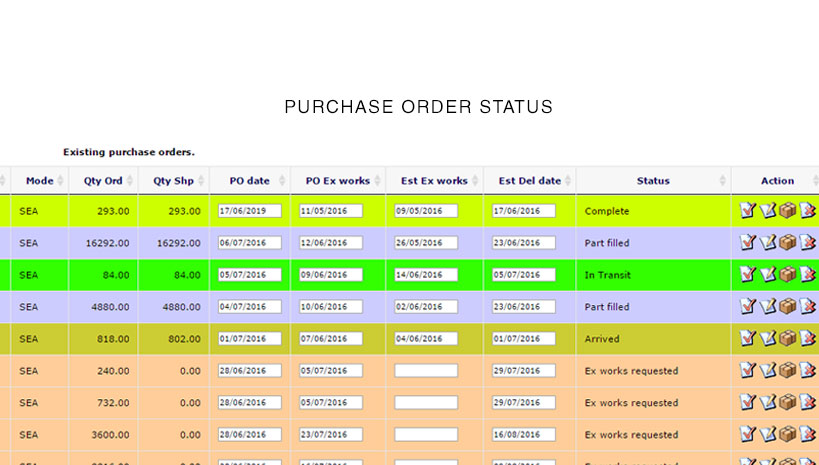The width and height of the screenshot is (819, 465).
Task: Sort the table by the Status column
Action: (653, 181)
